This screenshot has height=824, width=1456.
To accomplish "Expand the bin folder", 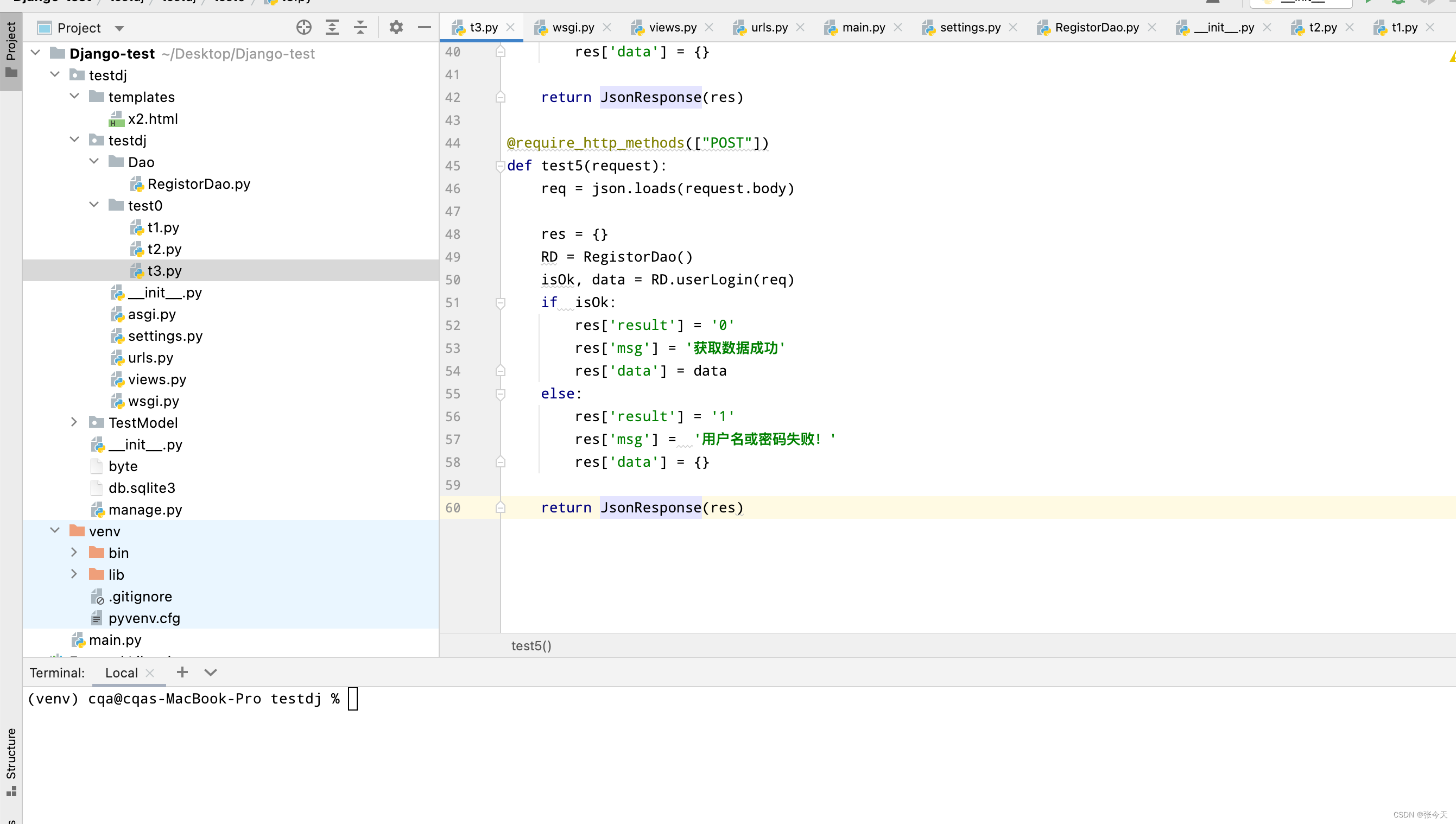I will 74,552.
